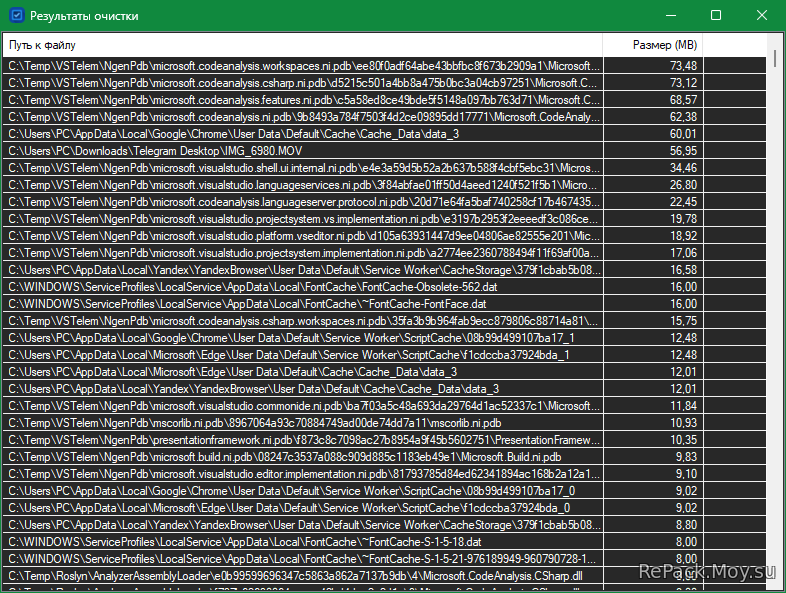This screenshot has height=593, width=786.
Task: Select the ~FontCache-FontFace.dat row
Action: point(300,303)
